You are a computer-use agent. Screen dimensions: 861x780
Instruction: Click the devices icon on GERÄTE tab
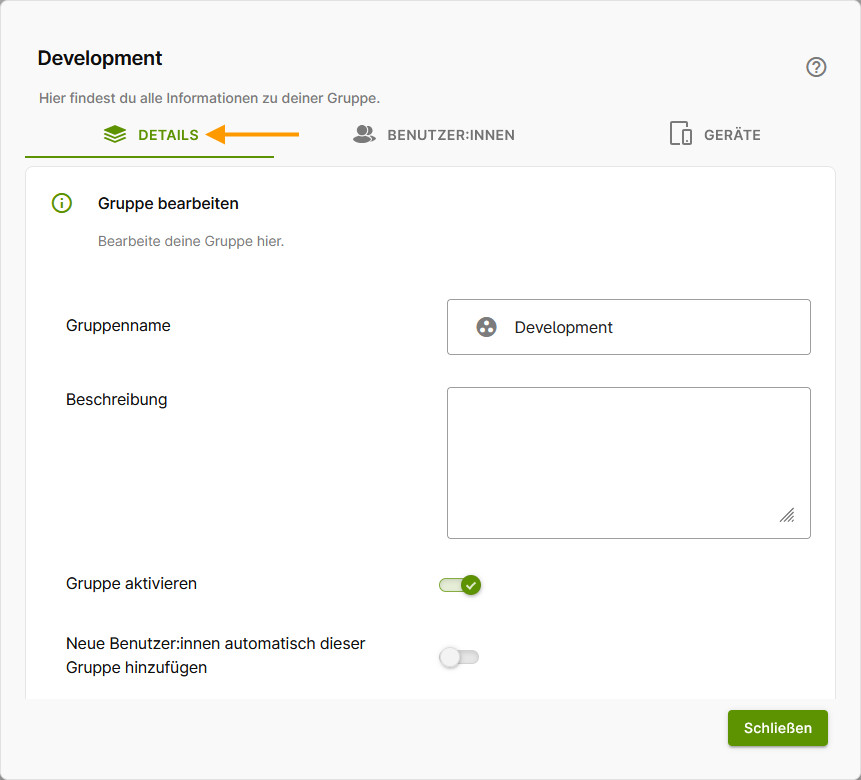(x=681, y=132)
